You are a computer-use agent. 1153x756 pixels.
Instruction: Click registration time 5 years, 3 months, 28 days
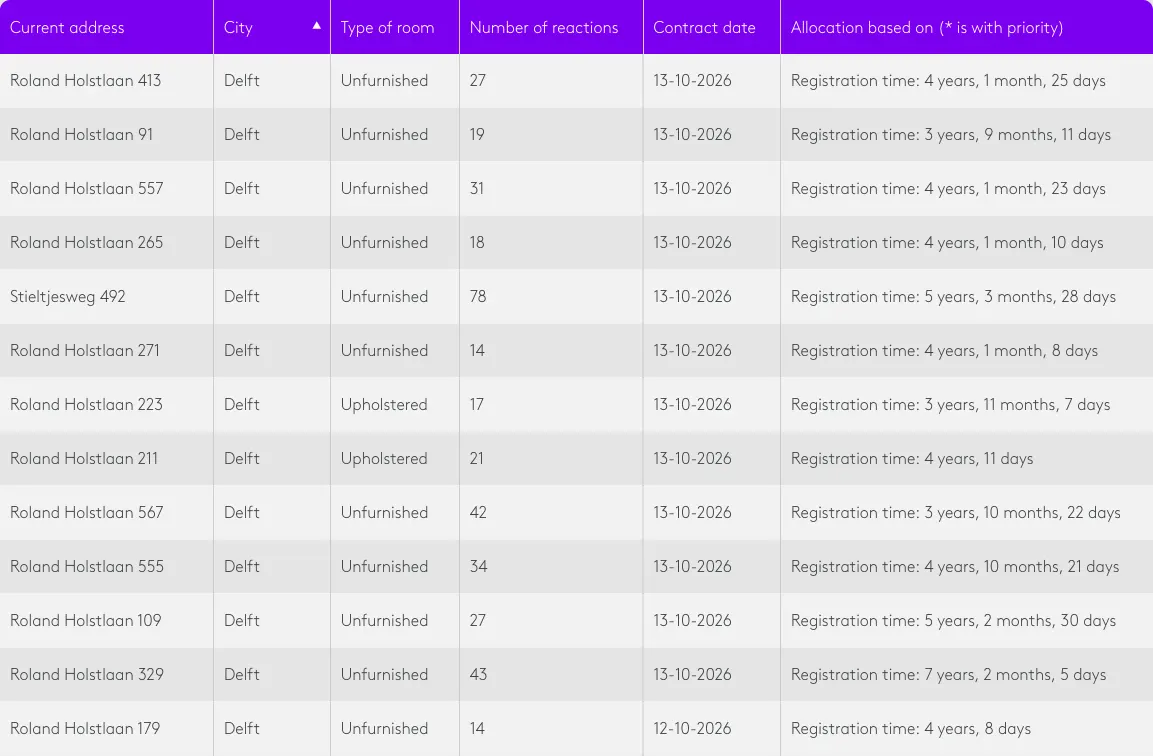(953, 296)
